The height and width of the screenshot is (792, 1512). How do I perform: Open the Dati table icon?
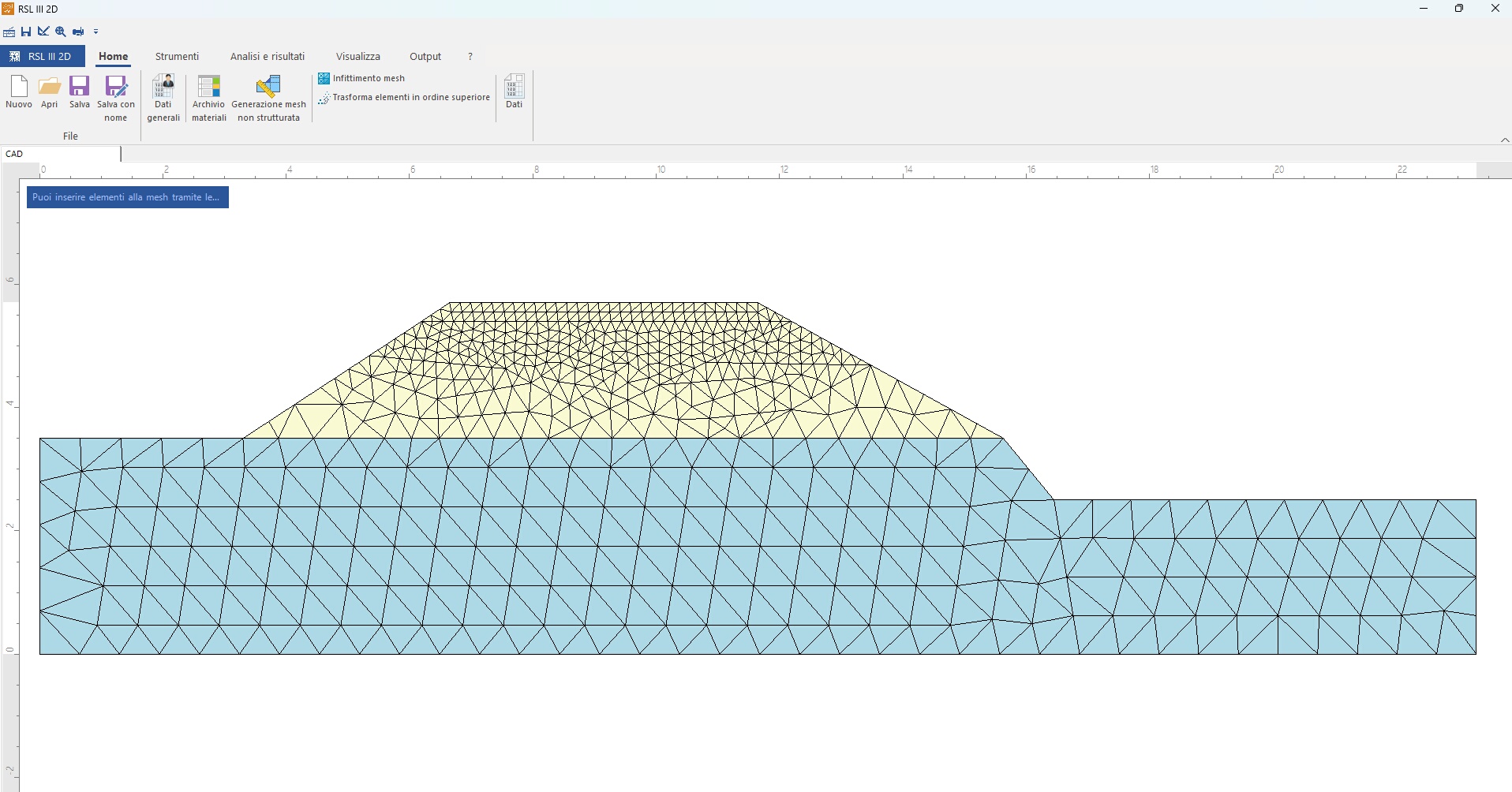click(514, 92)
